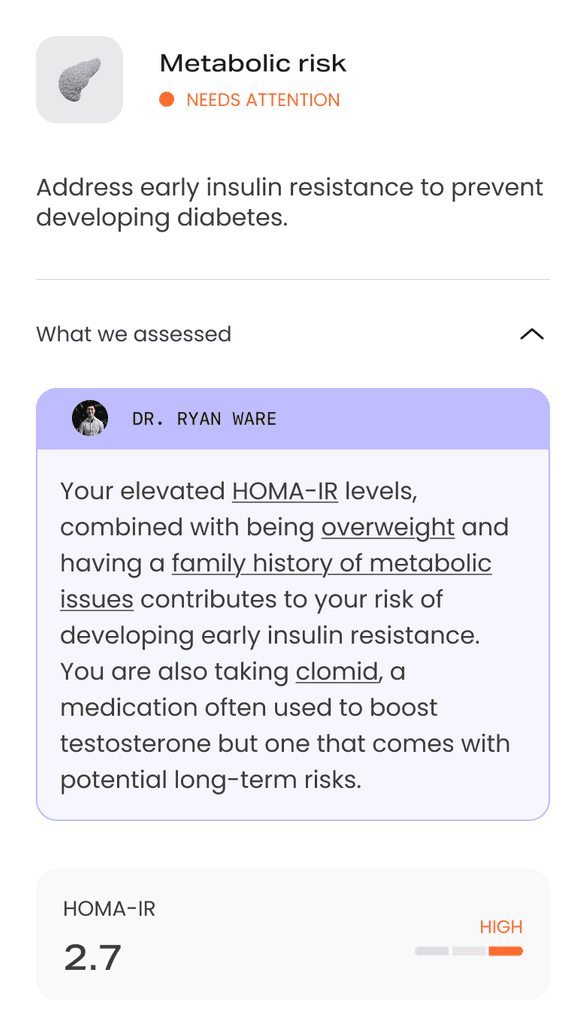The image size is (586, 1024).
Task: Click the HOMA-IR risk level bar
Action: click(x=469, y=950)
